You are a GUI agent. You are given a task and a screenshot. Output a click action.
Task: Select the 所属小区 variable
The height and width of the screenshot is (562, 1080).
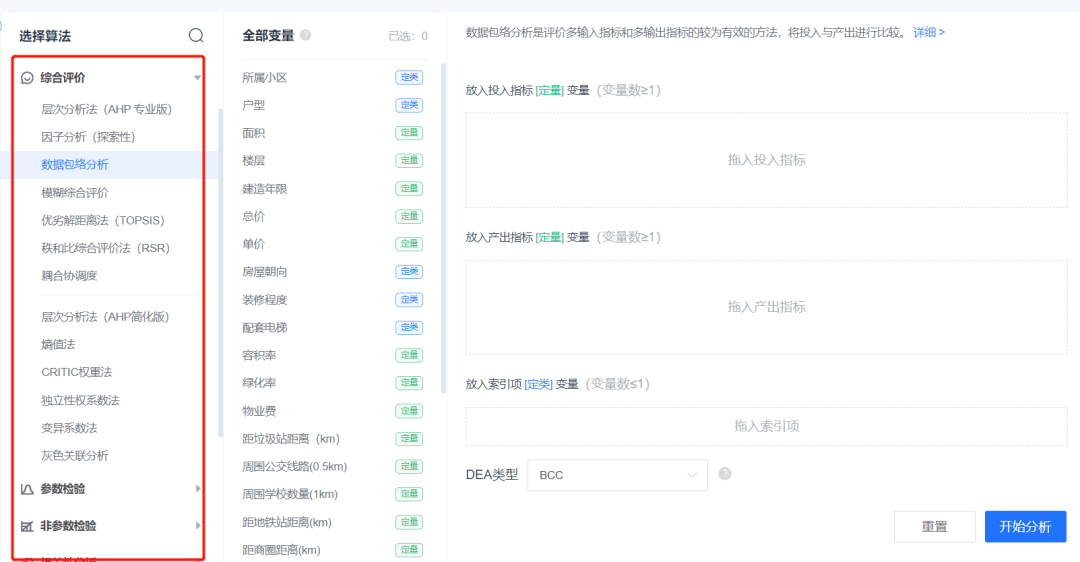tap(264, 78)
